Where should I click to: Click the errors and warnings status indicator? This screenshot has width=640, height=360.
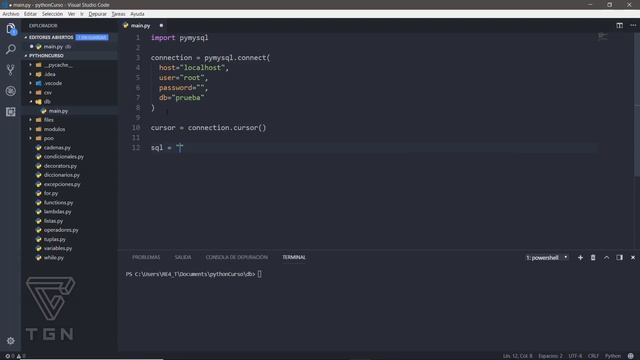point(15,356)
